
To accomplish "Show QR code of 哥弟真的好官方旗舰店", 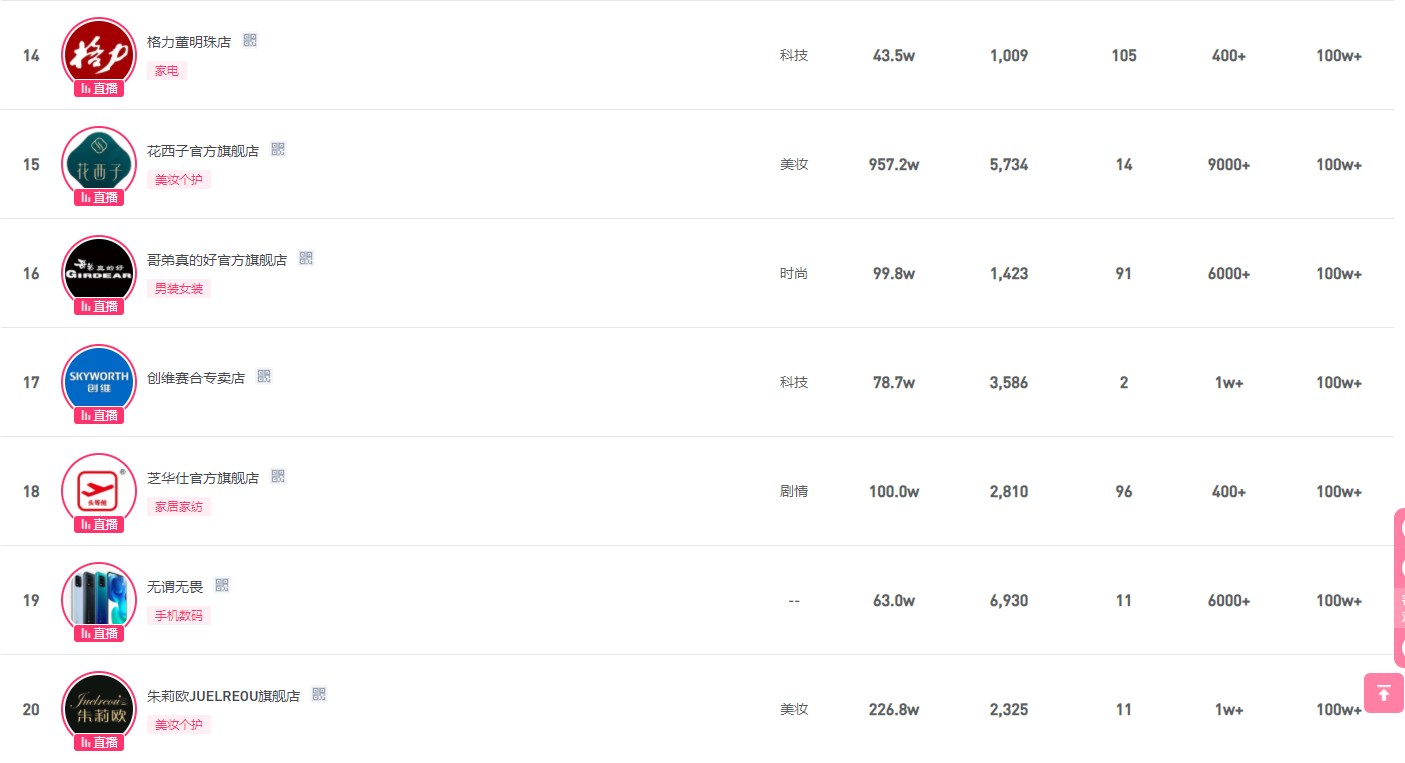I will [306, 258].
